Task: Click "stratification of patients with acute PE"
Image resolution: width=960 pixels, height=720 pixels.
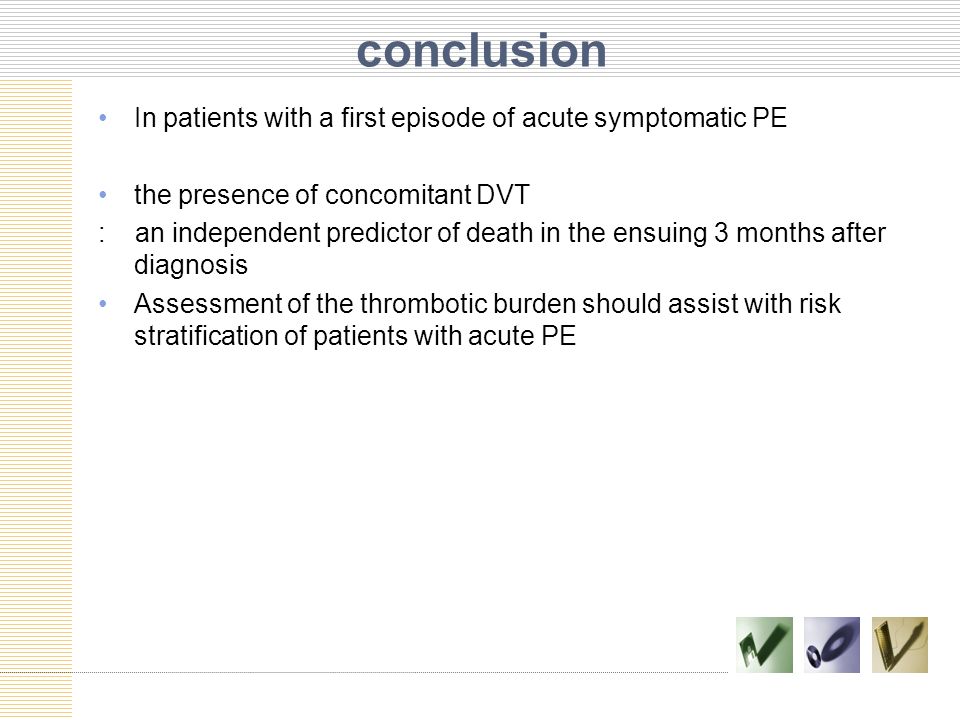Action: pyautogui.click(x=355, y=336)
